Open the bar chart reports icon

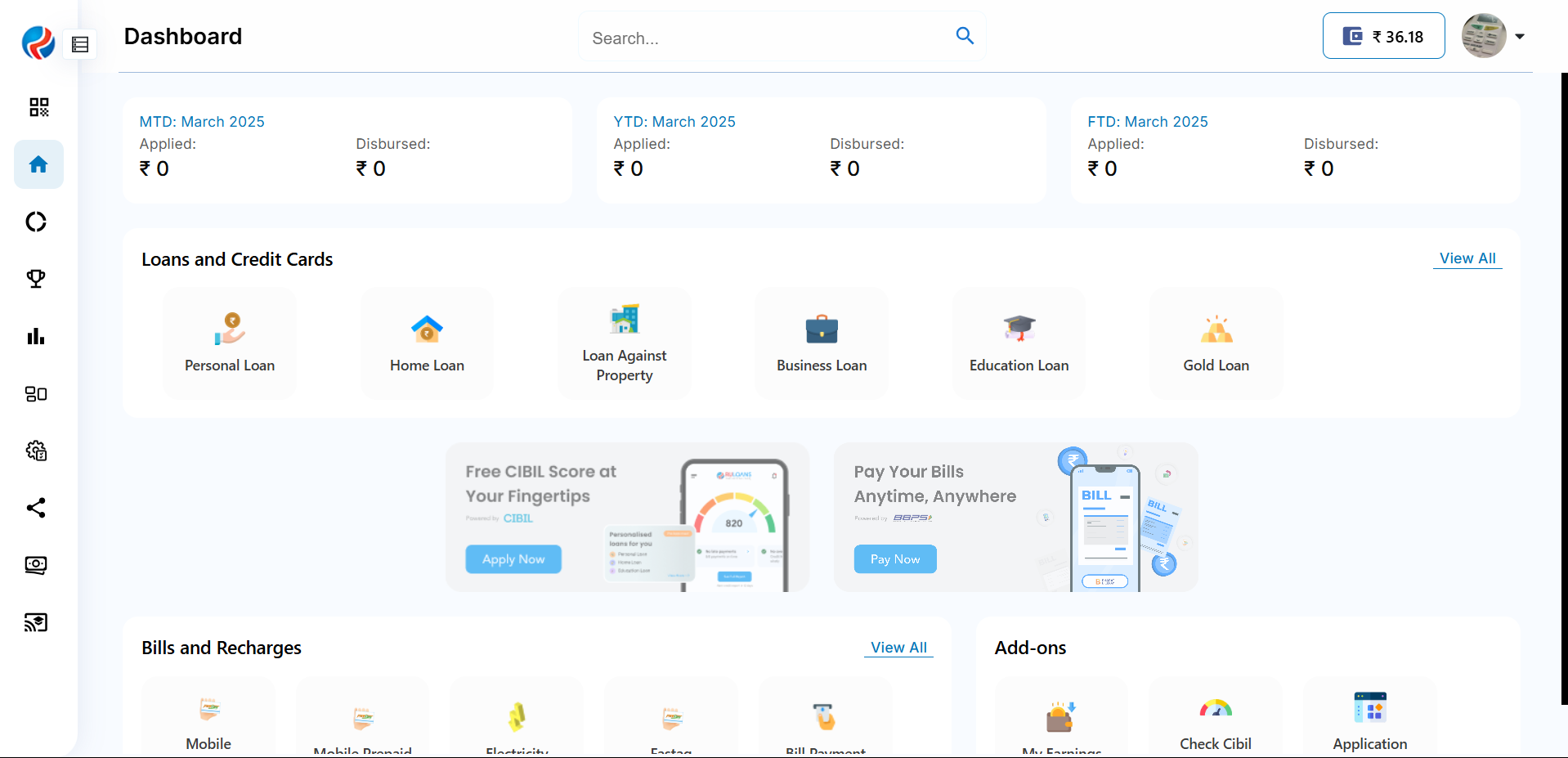pyautogui.click(x=36, y=336)
